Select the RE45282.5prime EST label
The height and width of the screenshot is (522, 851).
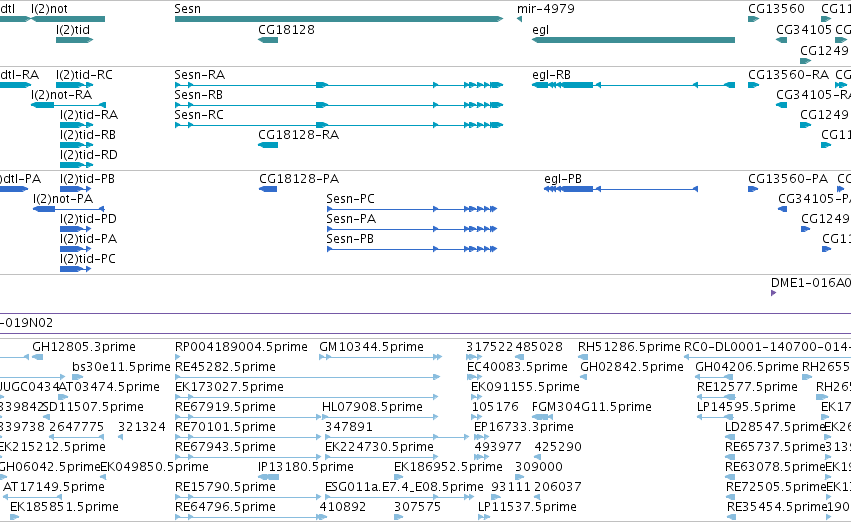coord(225,367)
